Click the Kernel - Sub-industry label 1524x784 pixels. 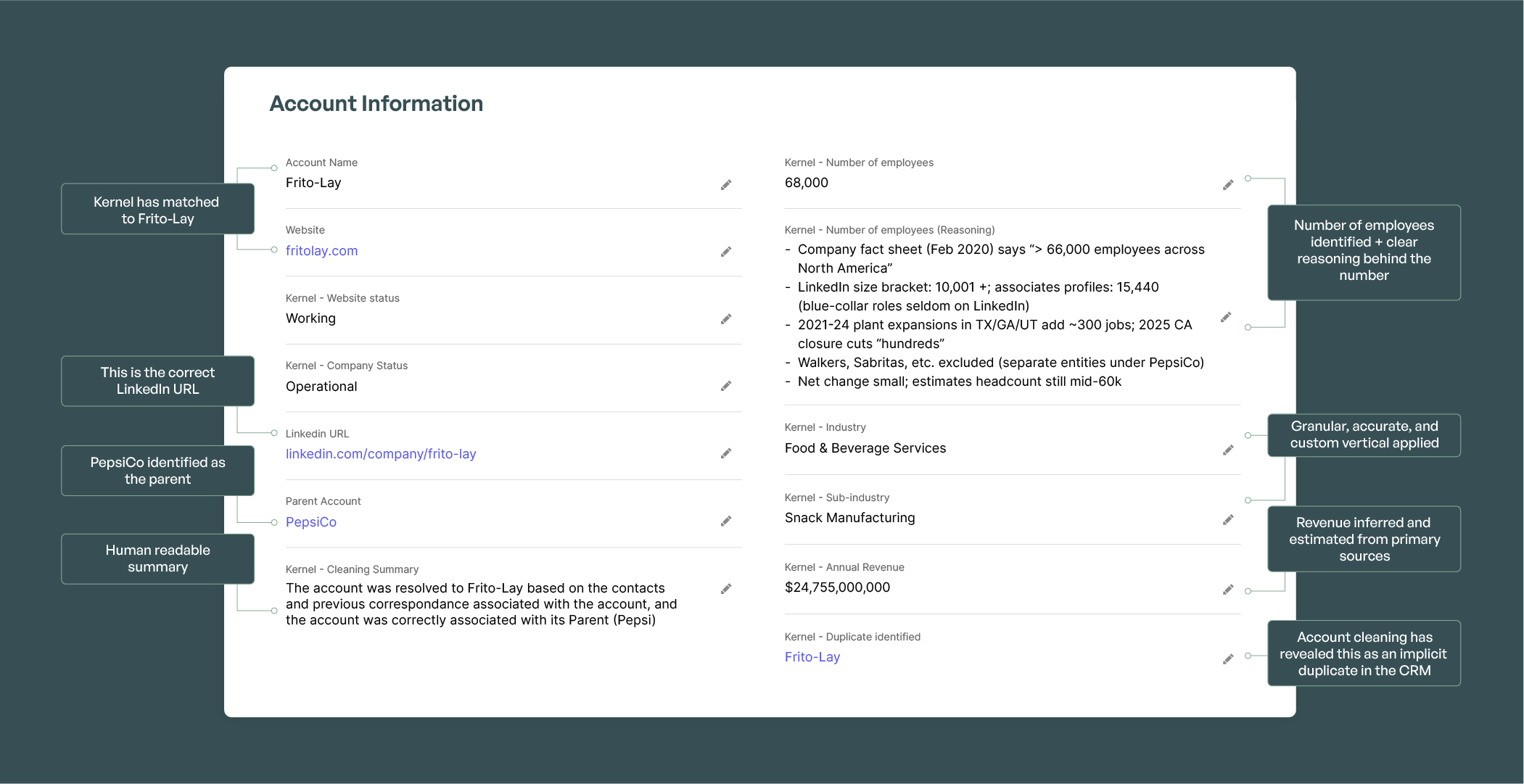pyautogui.click(x=837, y=498)
